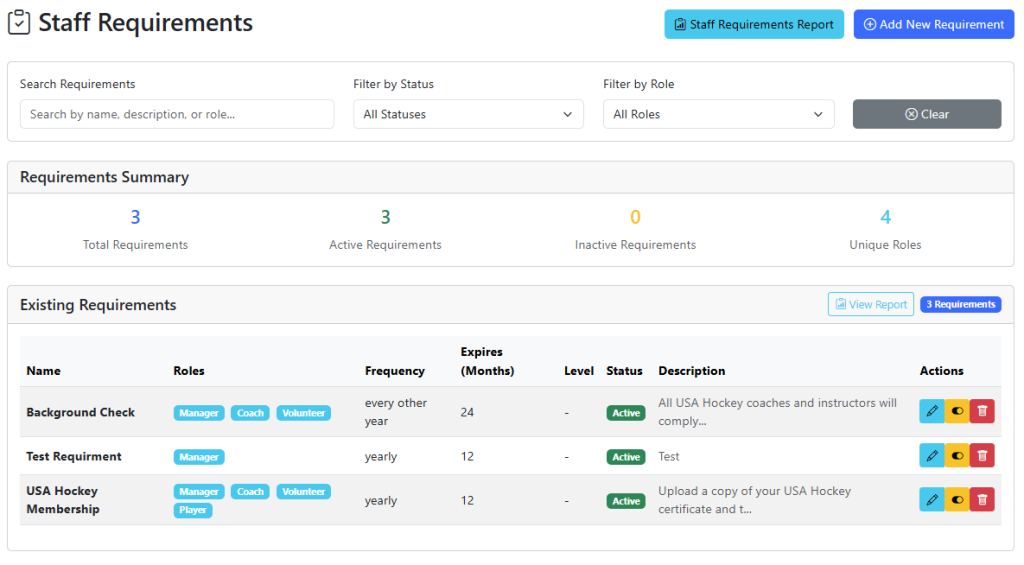Delete the Background Check requirement
Screen dimensions: 1024x565
pyautogui.click(x=982, y=412)
